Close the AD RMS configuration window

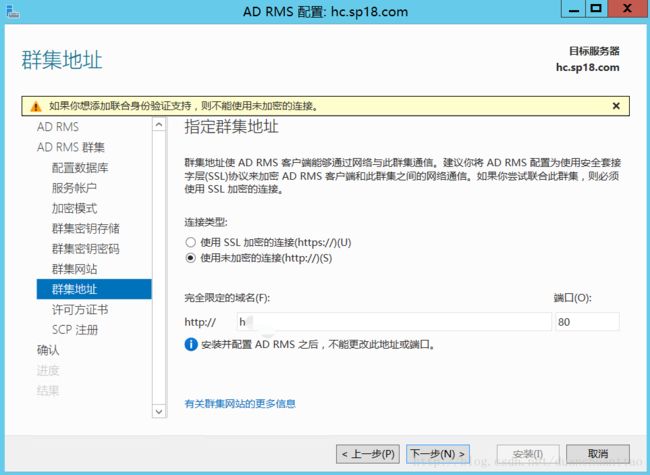pyautogui.click(x=627, y=9)
